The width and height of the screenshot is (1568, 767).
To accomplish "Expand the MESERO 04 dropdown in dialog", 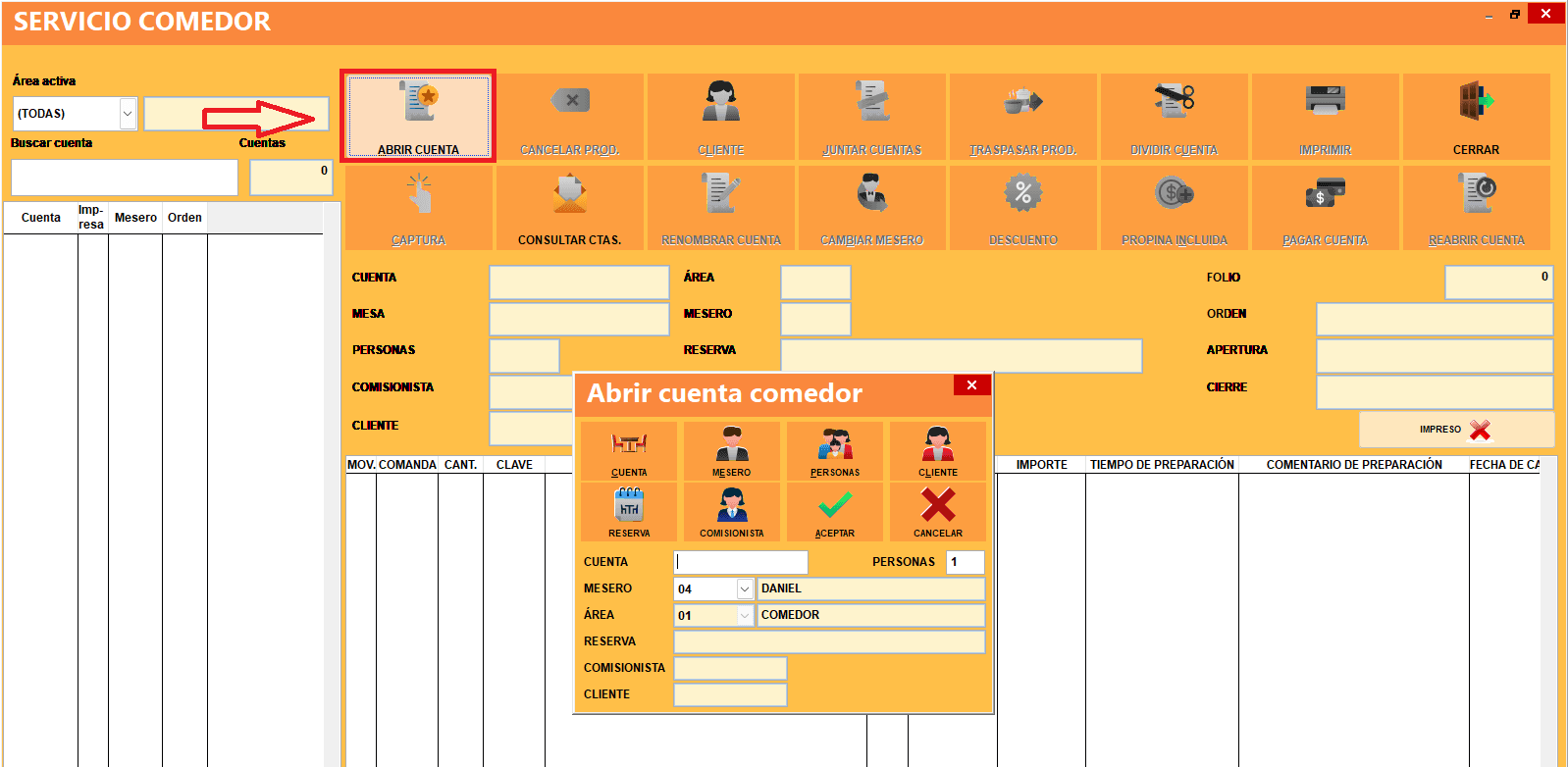I will point(745,588).
